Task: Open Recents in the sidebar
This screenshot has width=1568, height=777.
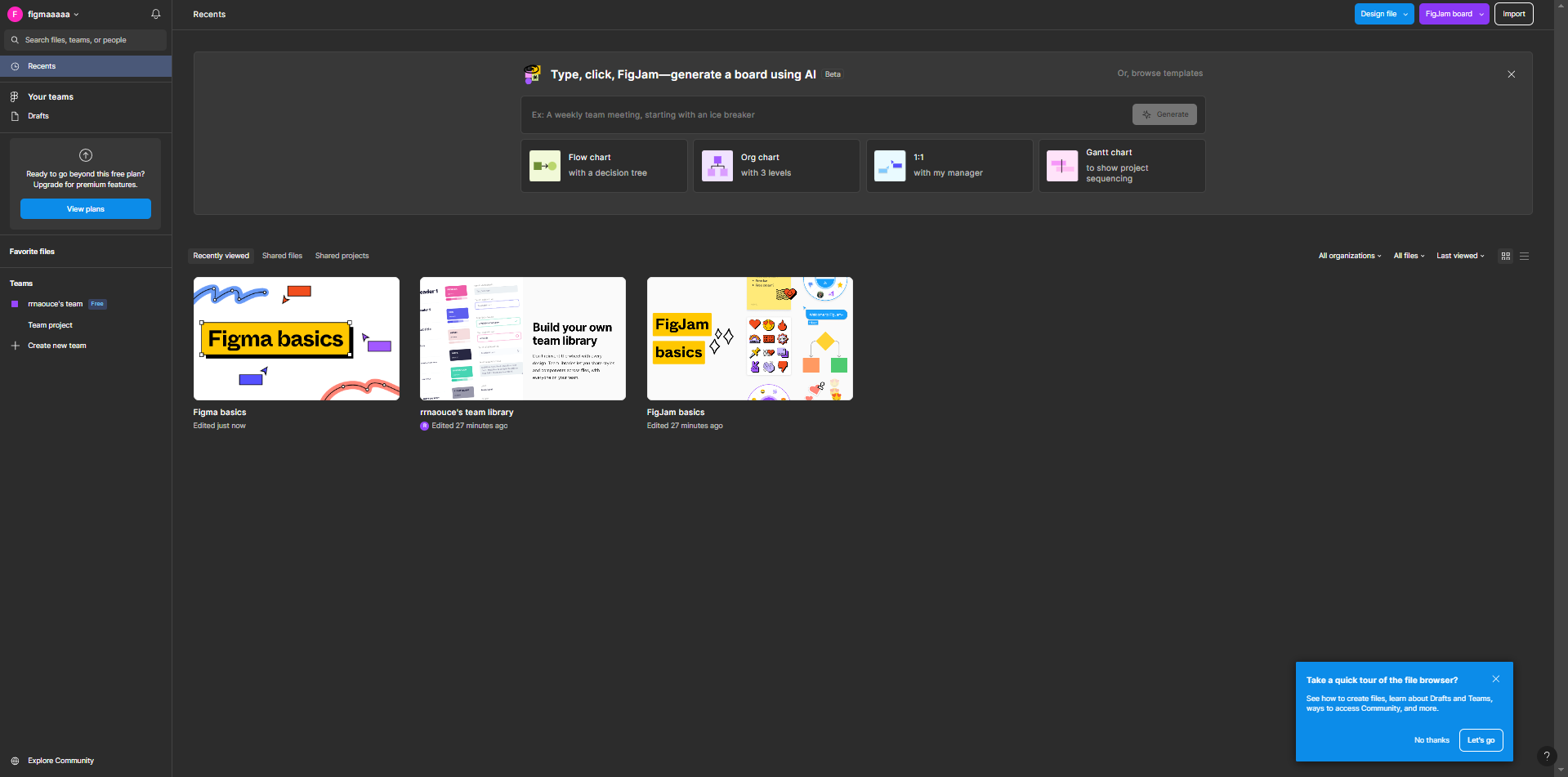Action: tap(86, 66)
